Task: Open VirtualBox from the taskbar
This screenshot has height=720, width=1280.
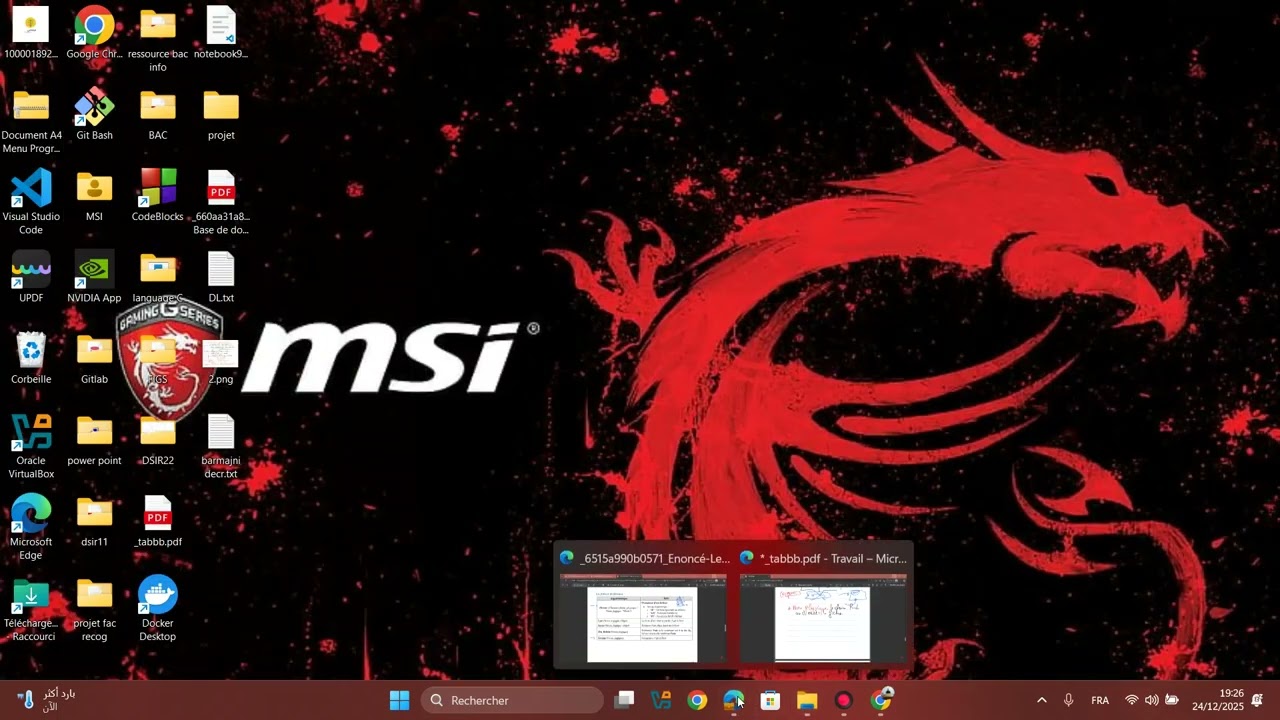Action: click(x=661, y=700)
